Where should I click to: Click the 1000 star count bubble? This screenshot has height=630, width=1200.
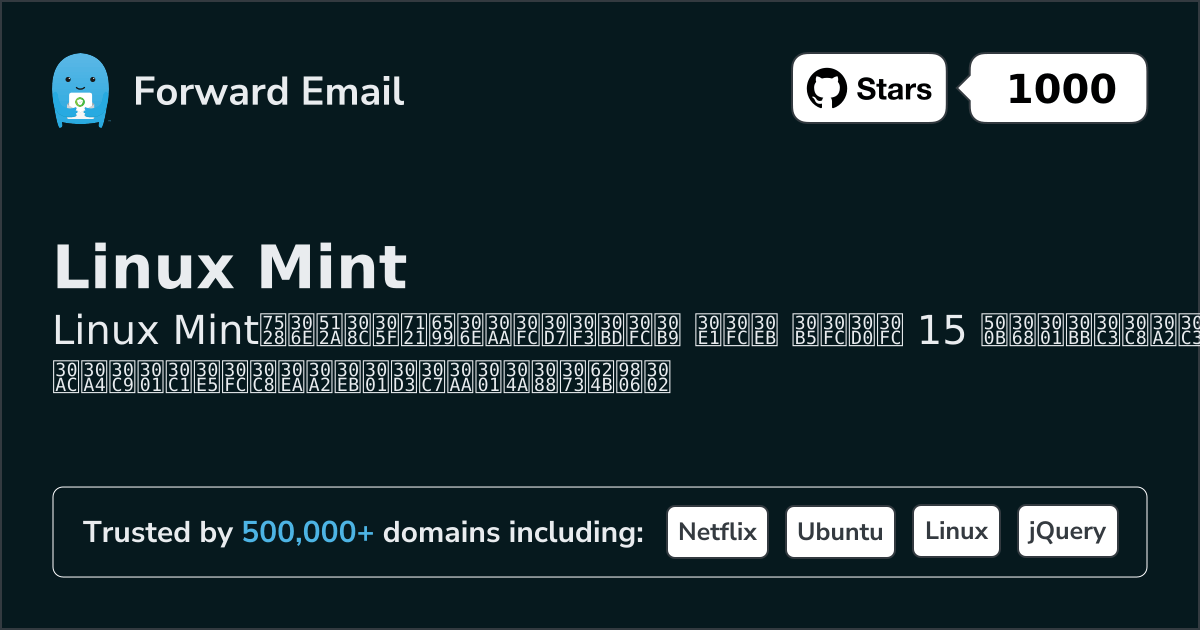(1060, 89)
